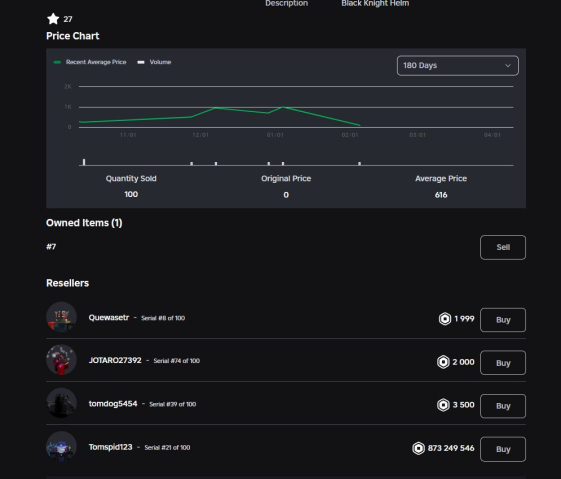The width and height of the screenshot is (561, 479).
Task: Click price 873 249 546 text
Action: 451,448
